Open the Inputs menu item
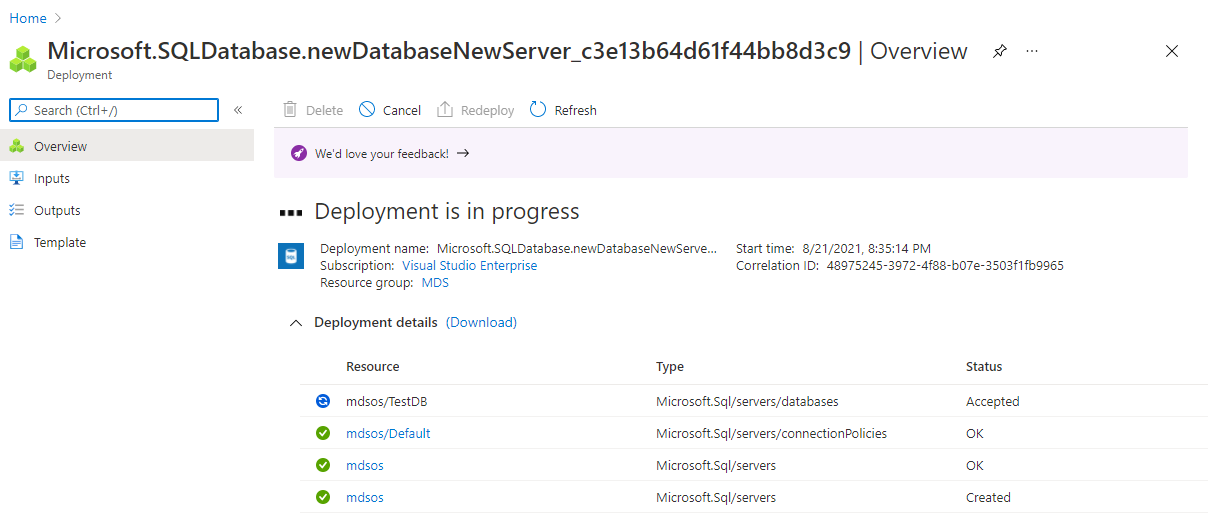The height and width of the screenshot is (528, 1208). click(52, 178)
